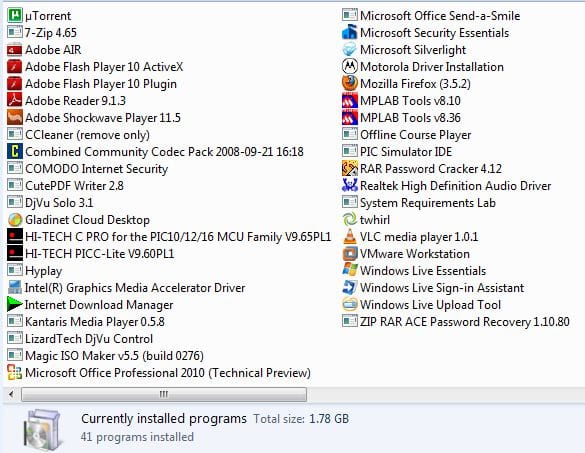Click the Microsoft Office Professional 2010 icon
The width and height of the screenshot is (585, 453).
(x=15, y=372)
